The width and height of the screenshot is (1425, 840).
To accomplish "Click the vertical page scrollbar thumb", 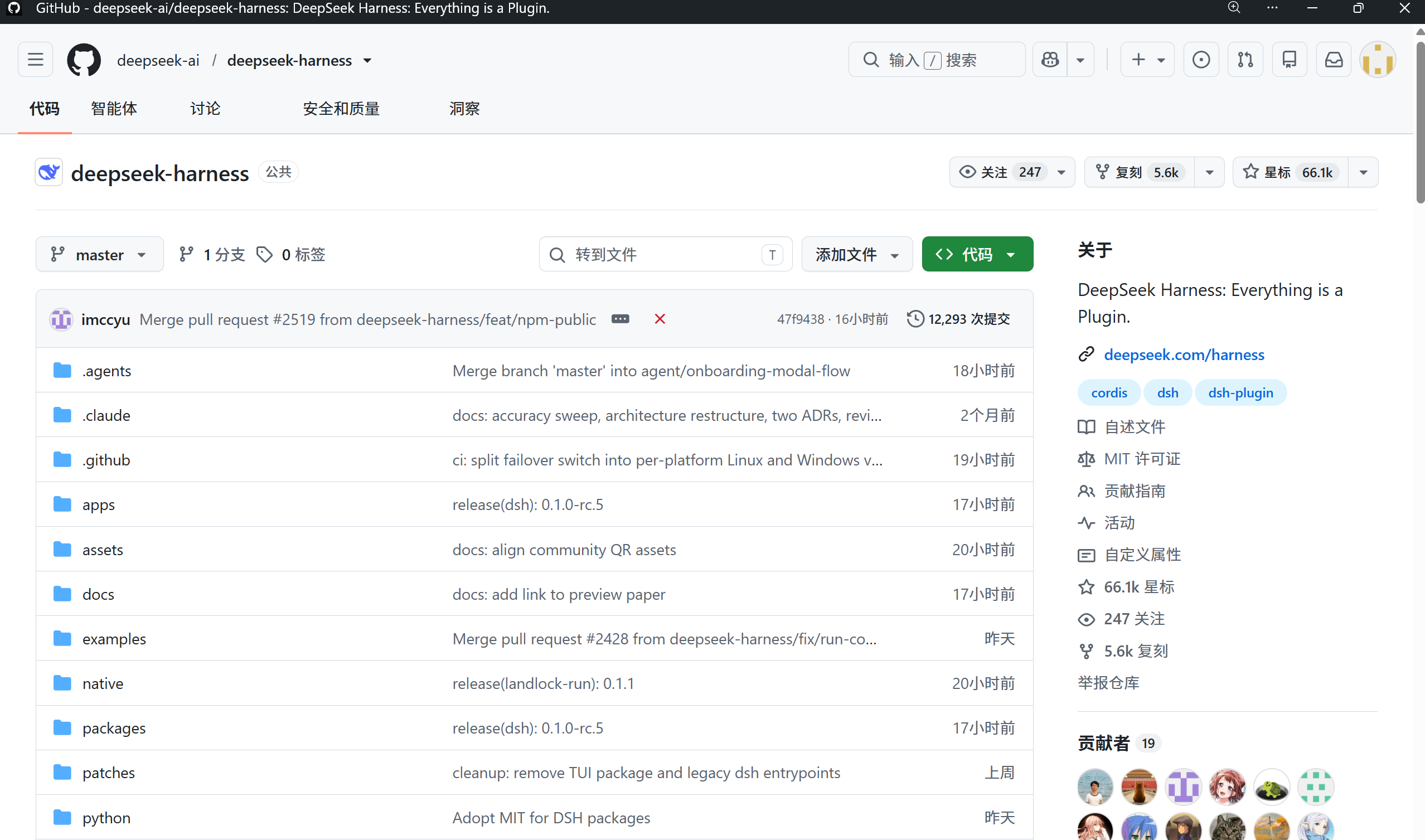I will [x=1419, y=122].
